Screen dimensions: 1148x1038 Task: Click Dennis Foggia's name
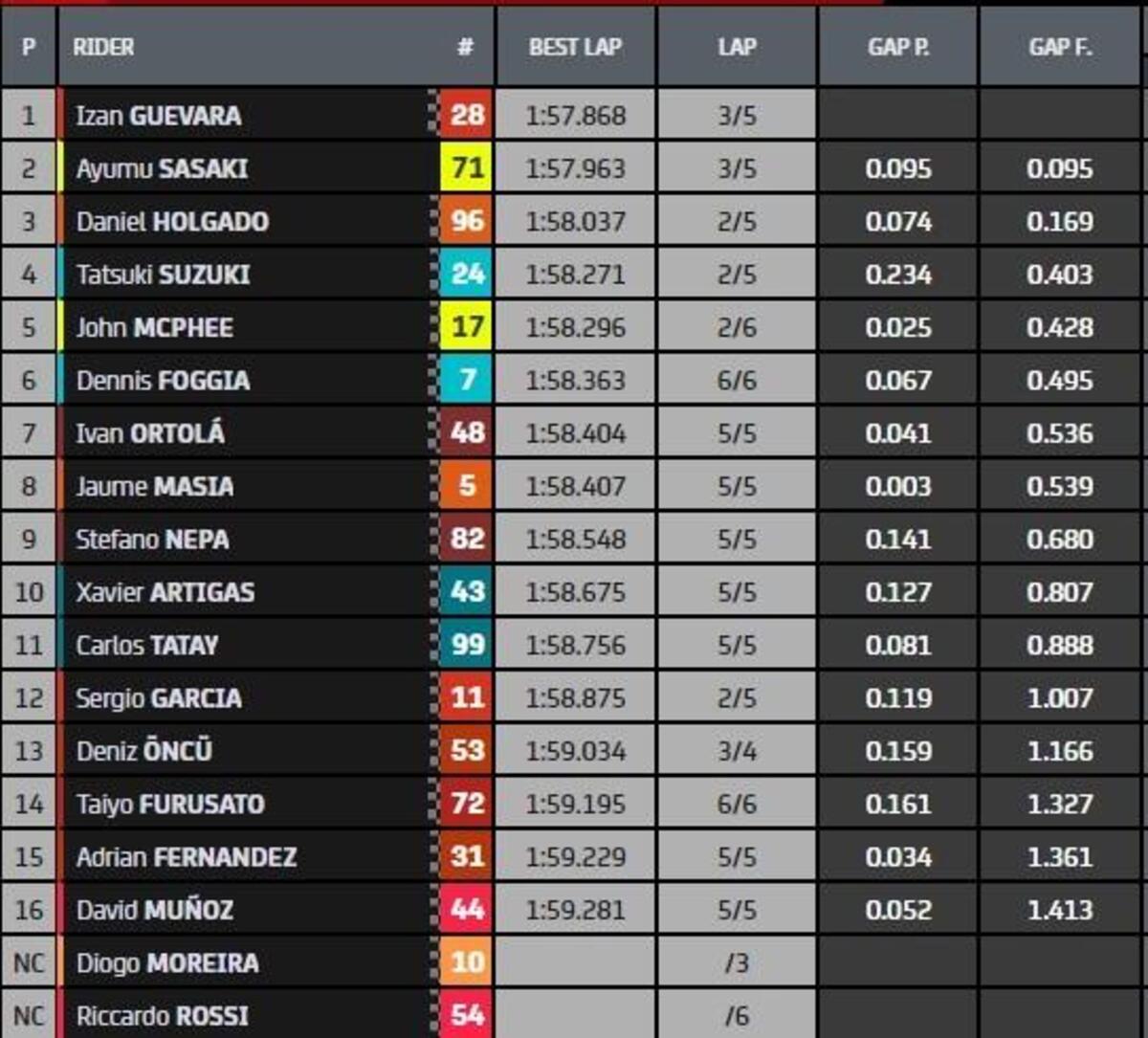pyautogui.click(x=163, y=381)
